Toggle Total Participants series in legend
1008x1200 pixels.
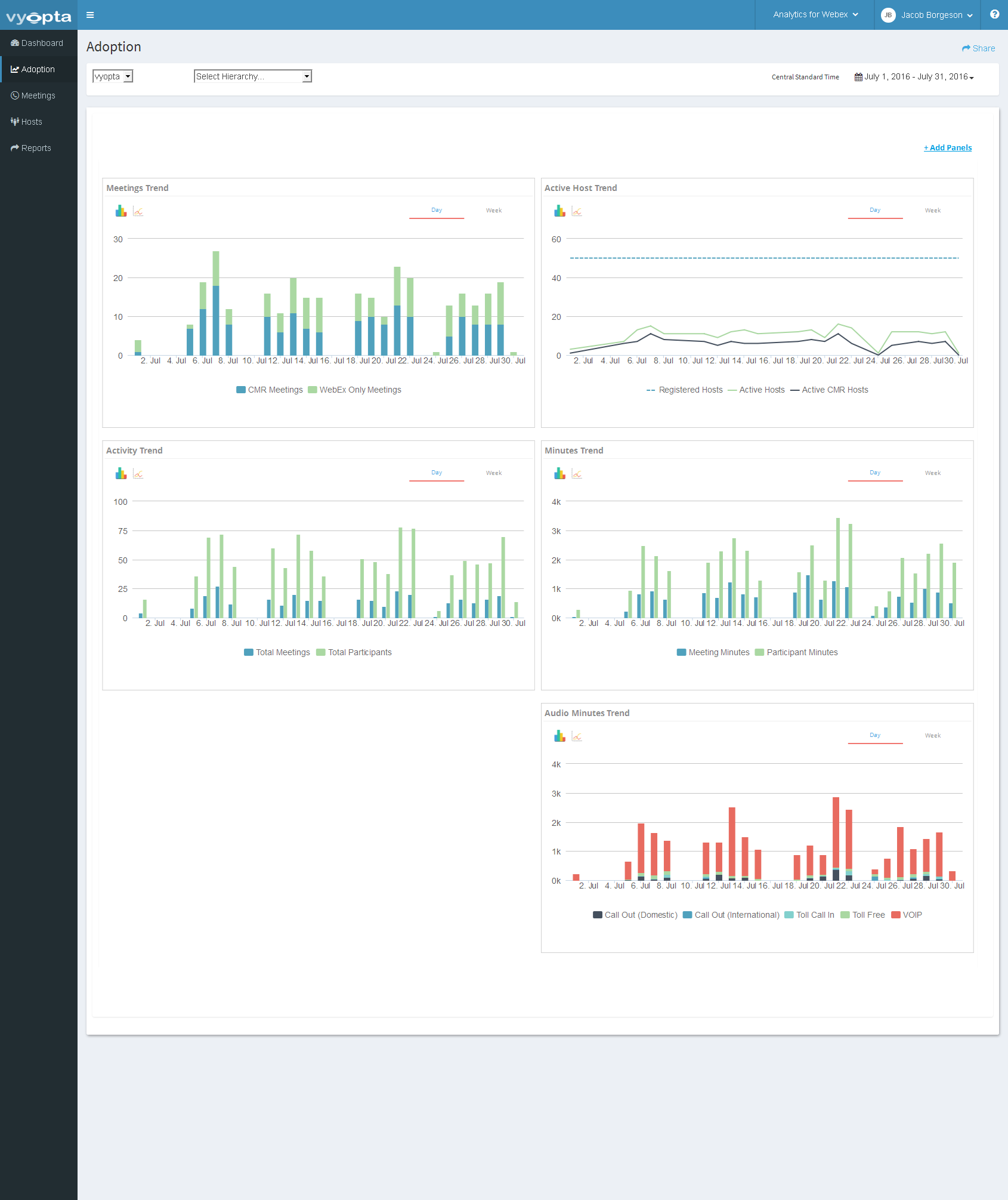coord(354,652)
